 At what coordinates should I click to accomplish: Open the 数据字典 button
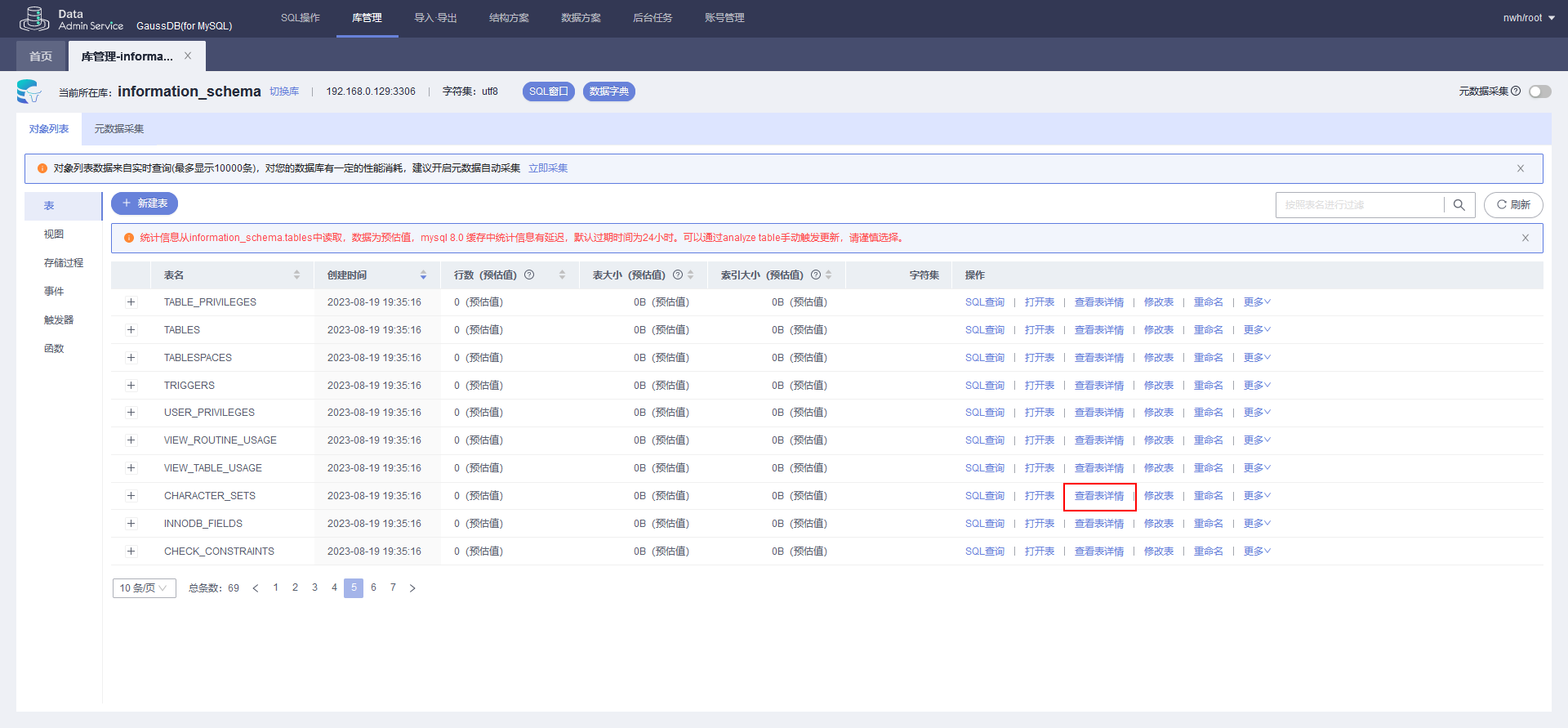609,92
